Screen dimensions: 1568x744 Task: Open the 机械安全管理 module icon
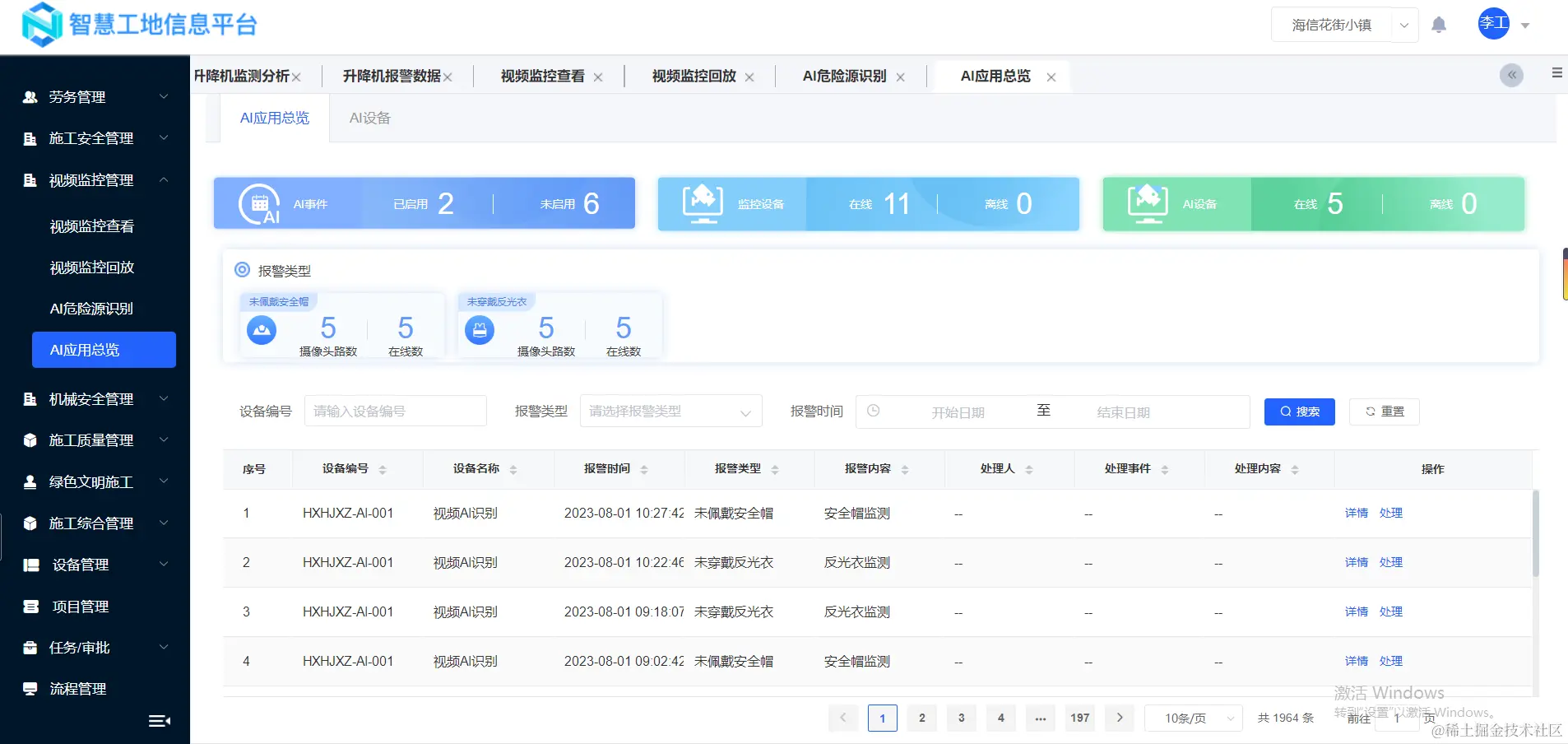pyautogui.click(x=29, y=398)
